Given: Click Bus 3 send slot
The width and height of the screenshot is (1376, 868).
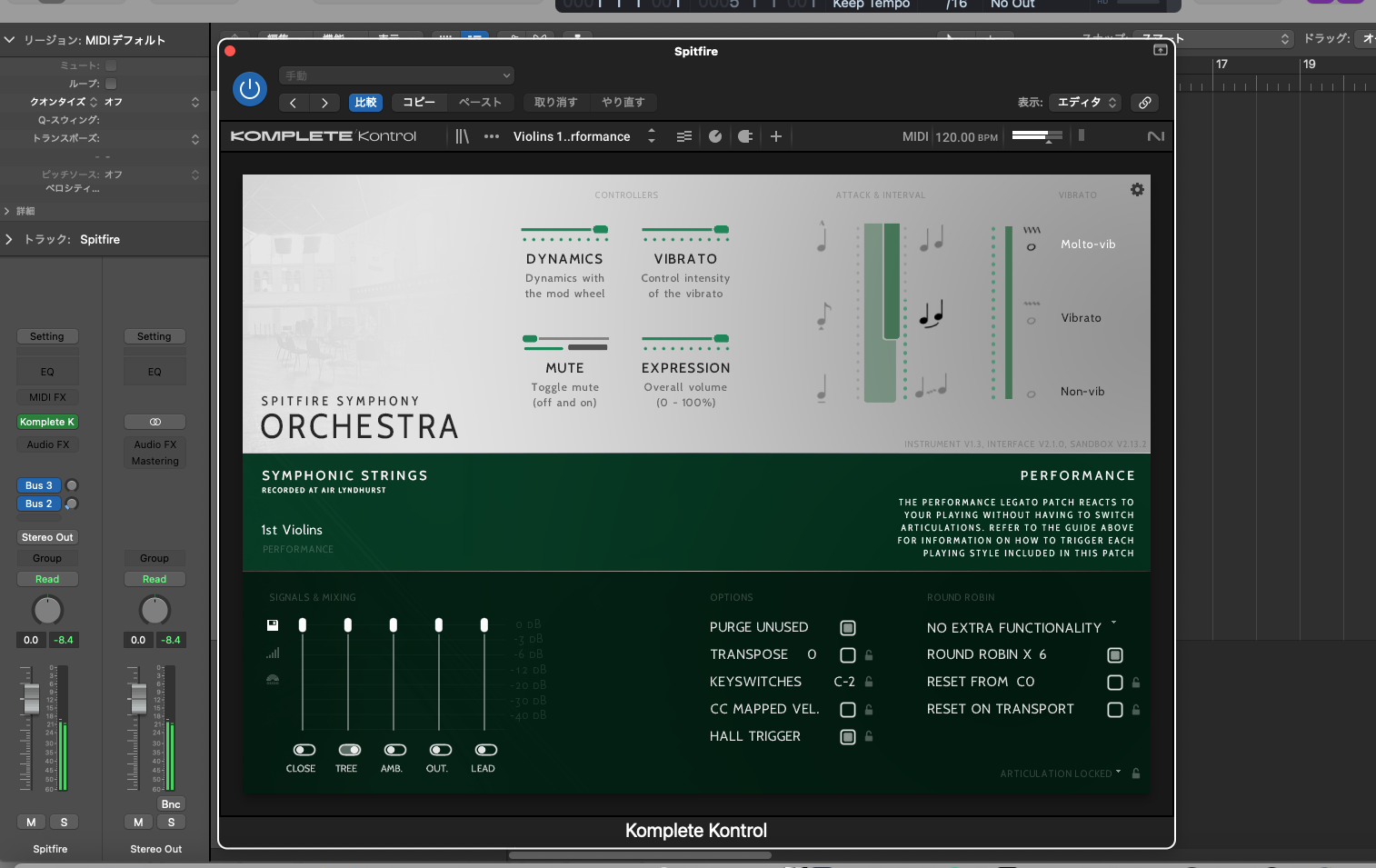Looking at the screenshot, I should click(39, 485).
